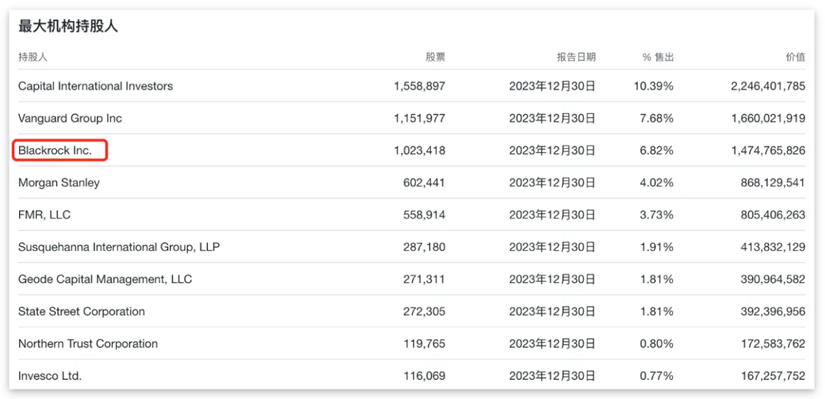Screen dimensions: 825x399
Task: Click Capital International Investors' report date
Action: pos(552,86)
